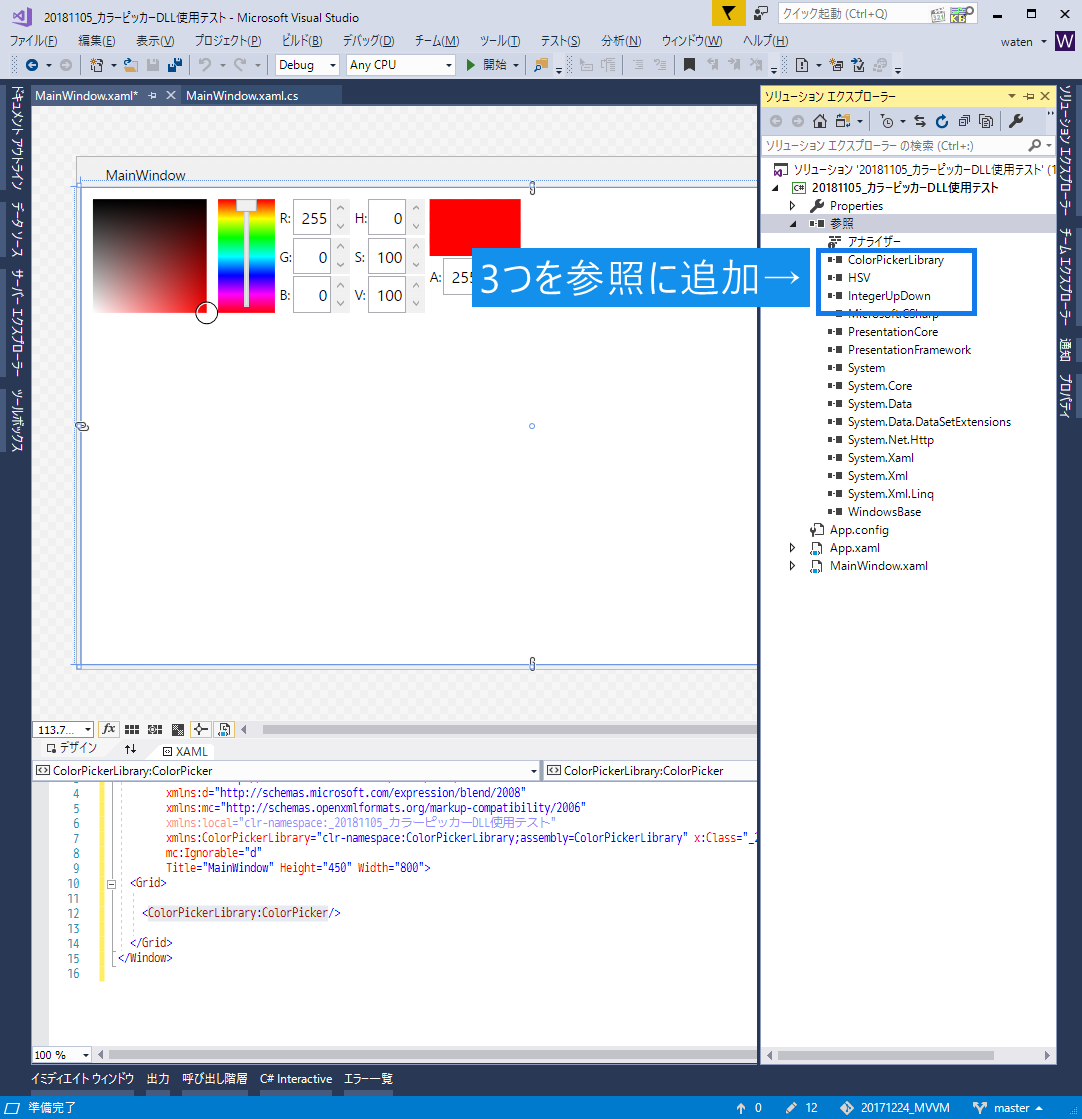
Task: Click the magnifier in Solution Explorer search
Action: (x=1034, y=146)
